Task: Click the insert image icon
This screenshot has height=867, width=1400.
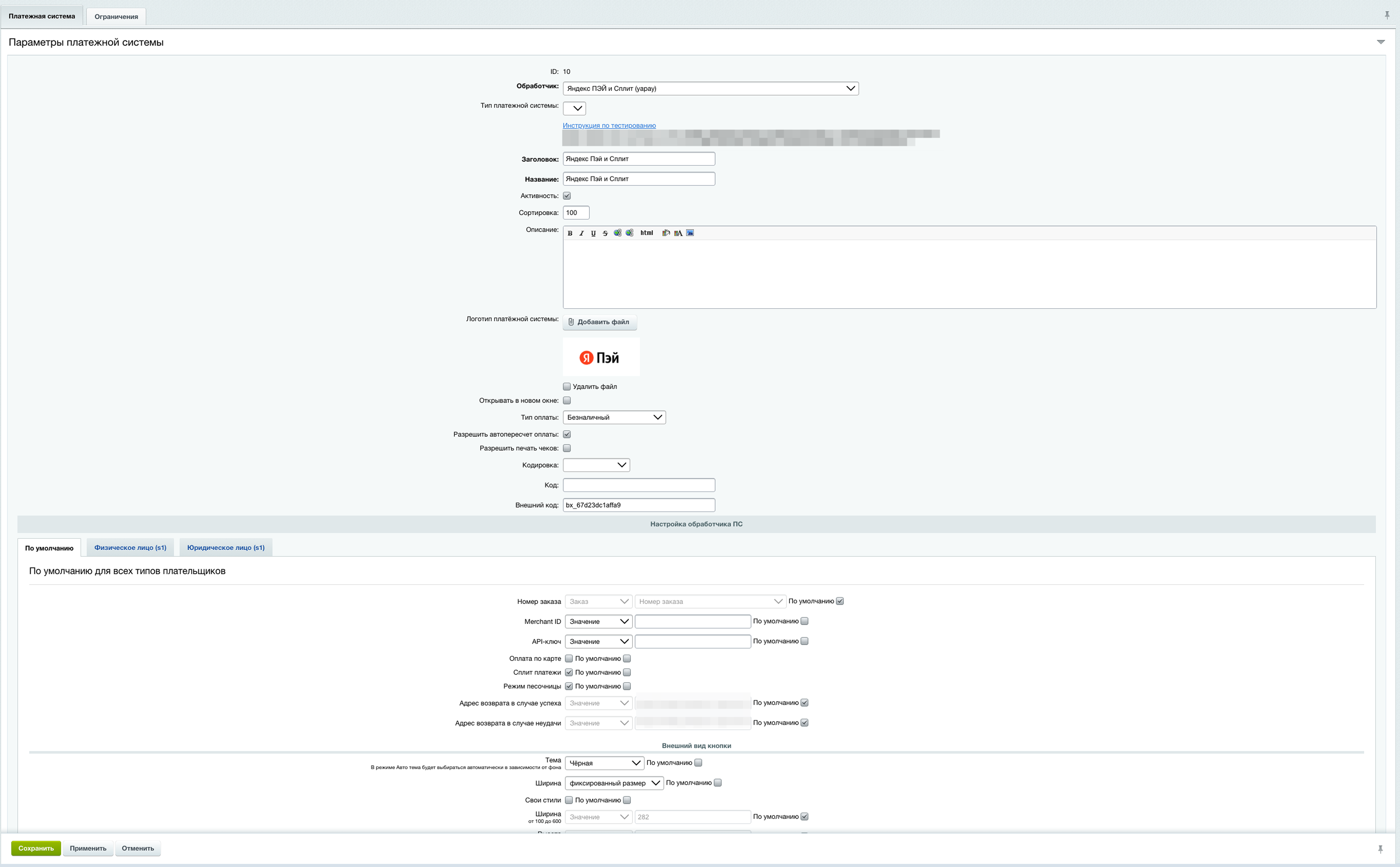Action: 690,233
